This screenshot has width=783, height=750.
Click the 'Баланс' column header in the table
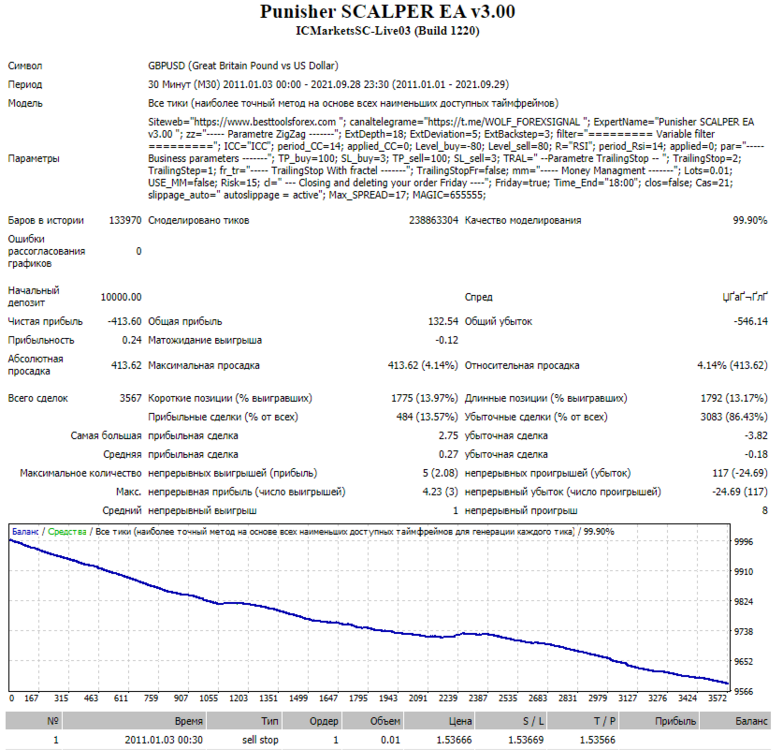pyautogui.click(x=735, y=721)
